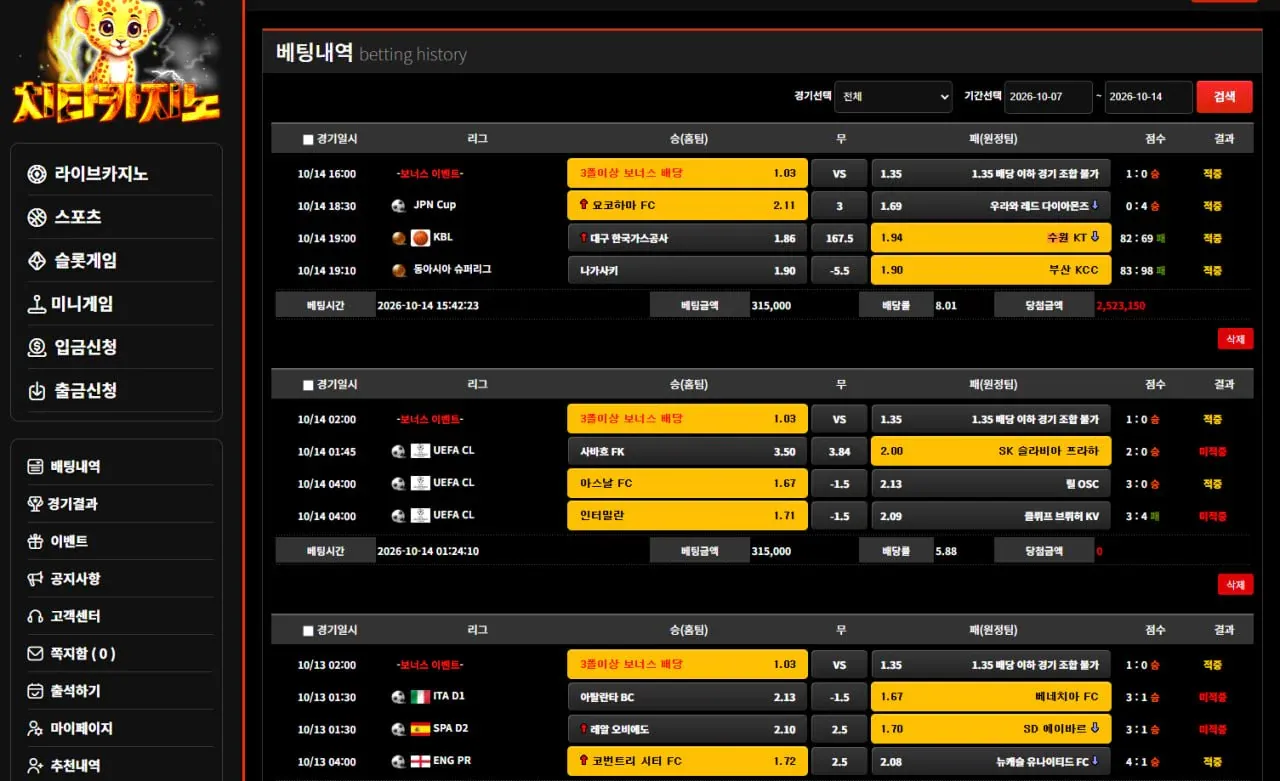Click the end date field 2026-10-14
1280x781 pixels.
point(1148,97)
